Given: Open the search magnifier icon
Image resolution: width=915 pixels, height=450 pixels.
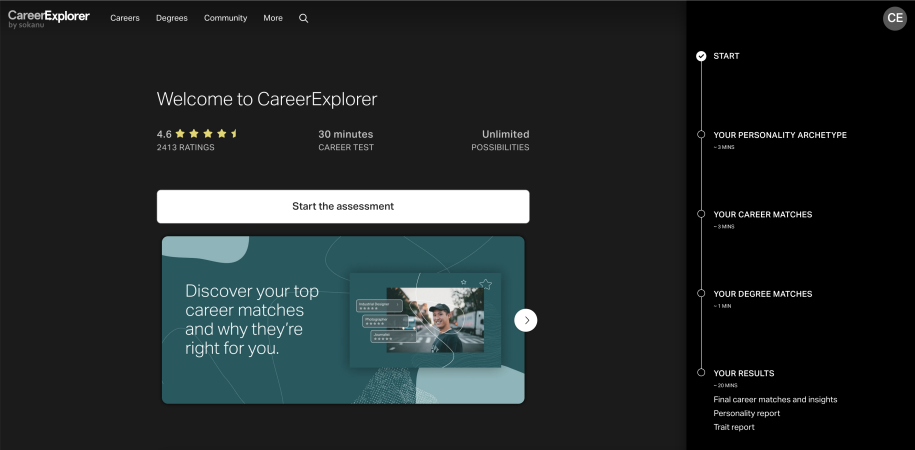Looking at the screenshot, I should 304,18.
